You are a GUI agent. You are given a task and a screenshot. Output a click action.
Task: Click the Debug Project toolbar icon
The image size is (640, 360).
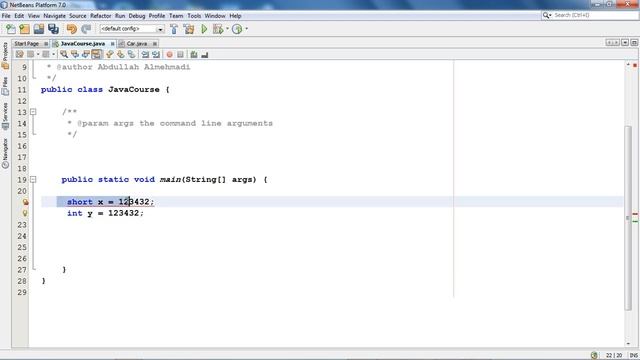click(218, 29)
